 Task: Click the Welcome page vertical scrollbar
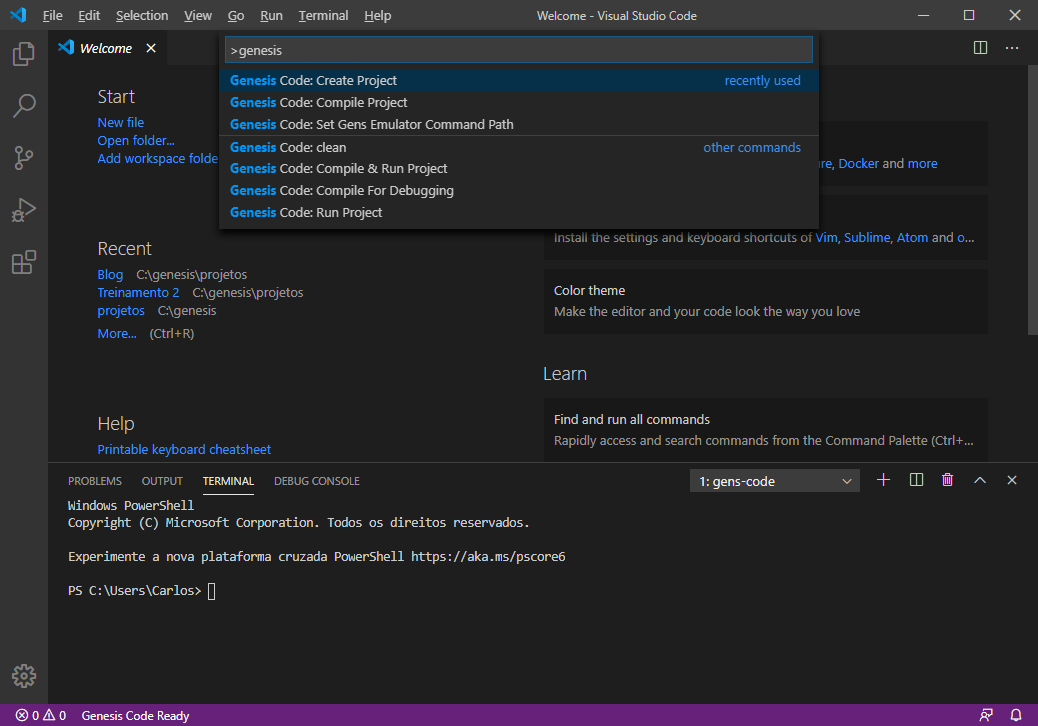[x=1033, y=199]
